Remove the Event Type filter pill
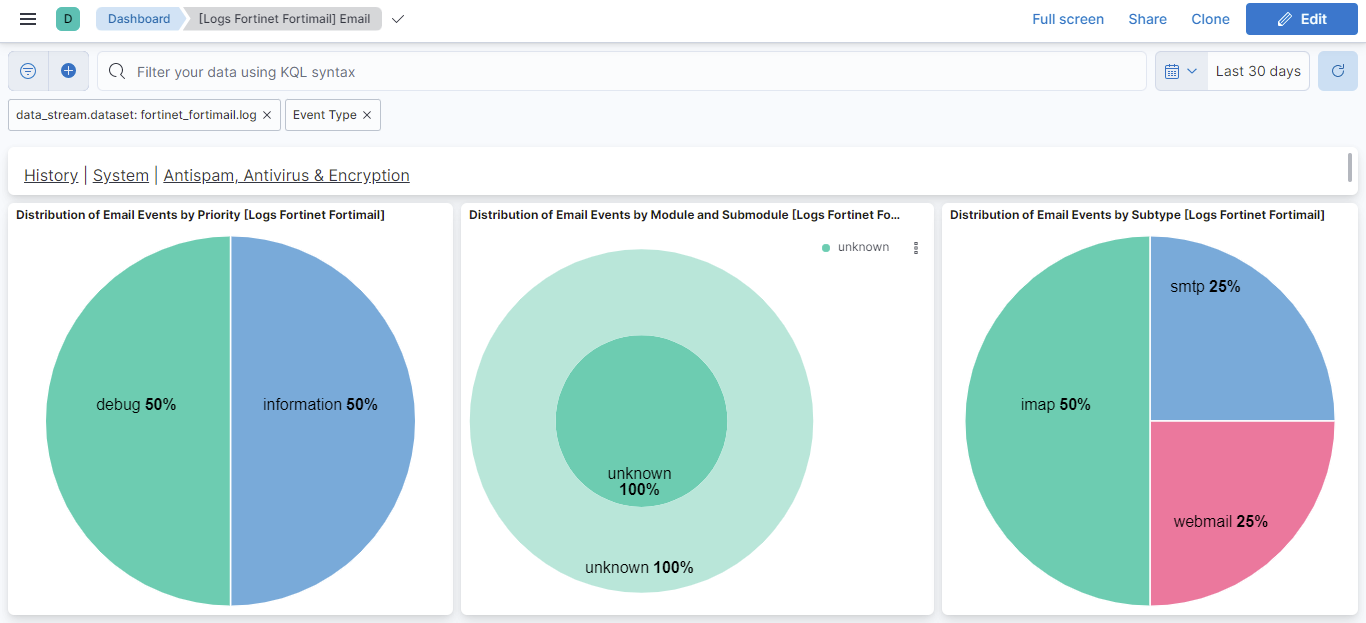 click(367, 114)
